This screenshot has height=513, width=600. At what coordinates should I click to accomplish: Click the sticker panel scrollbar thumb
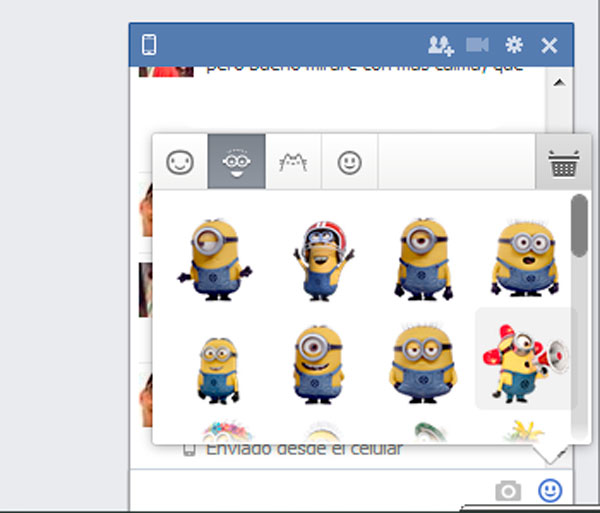click(x=579, y=225)
